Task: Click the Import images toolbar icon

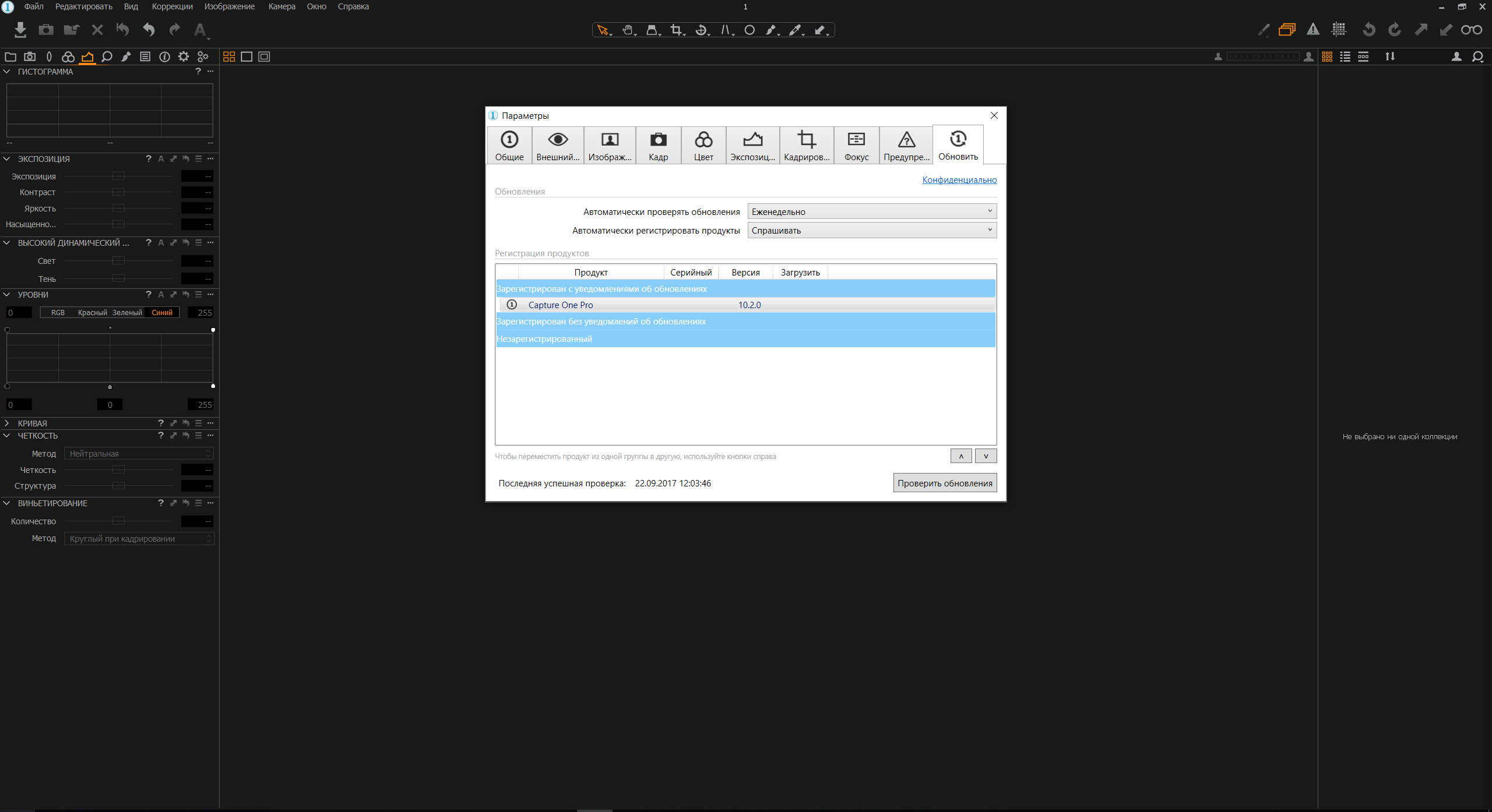Action: pos(20,30)
